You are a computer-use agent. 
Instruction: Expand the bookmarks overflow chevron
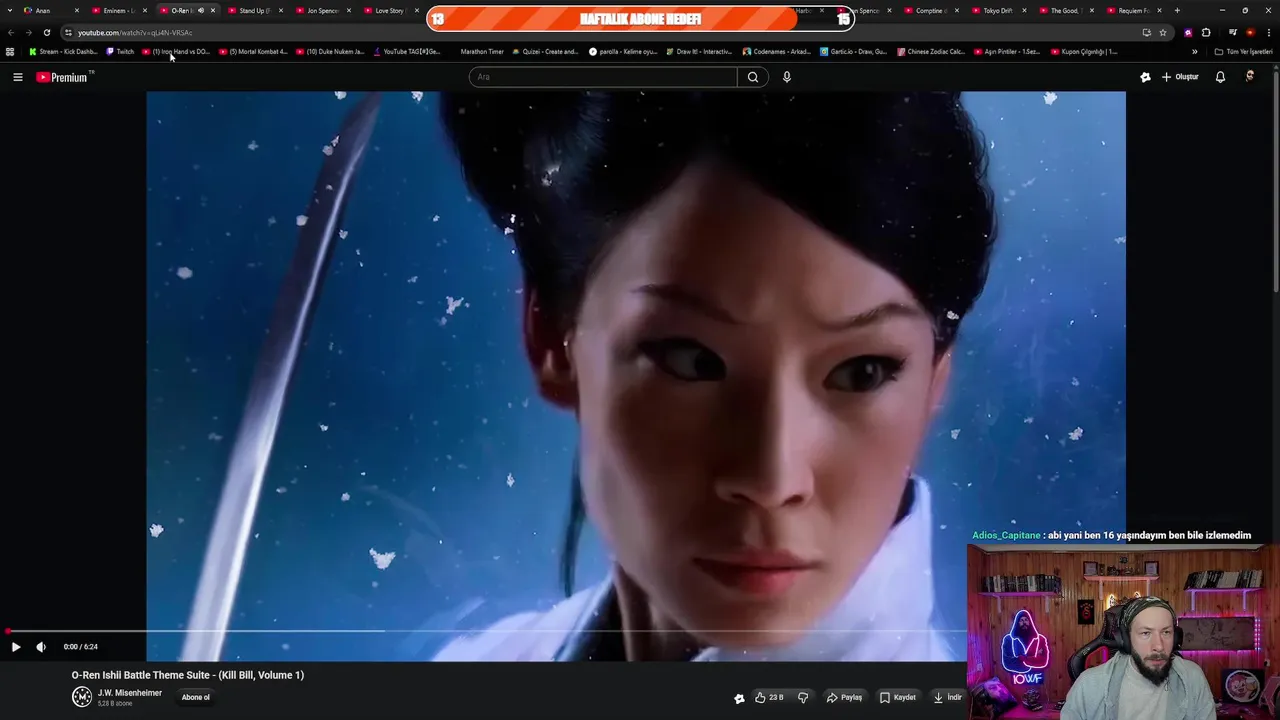[x=1194, y=52]
